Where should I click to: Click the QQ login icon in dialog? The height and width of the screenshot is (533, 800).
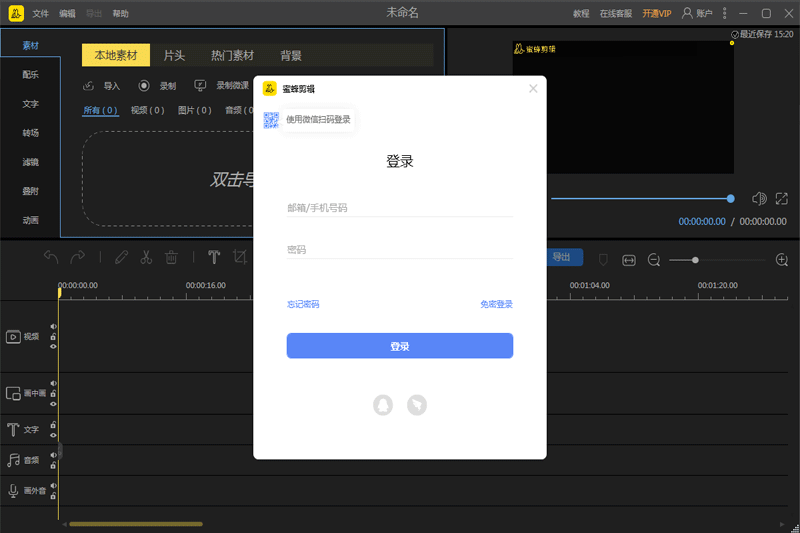click(383, 404)
